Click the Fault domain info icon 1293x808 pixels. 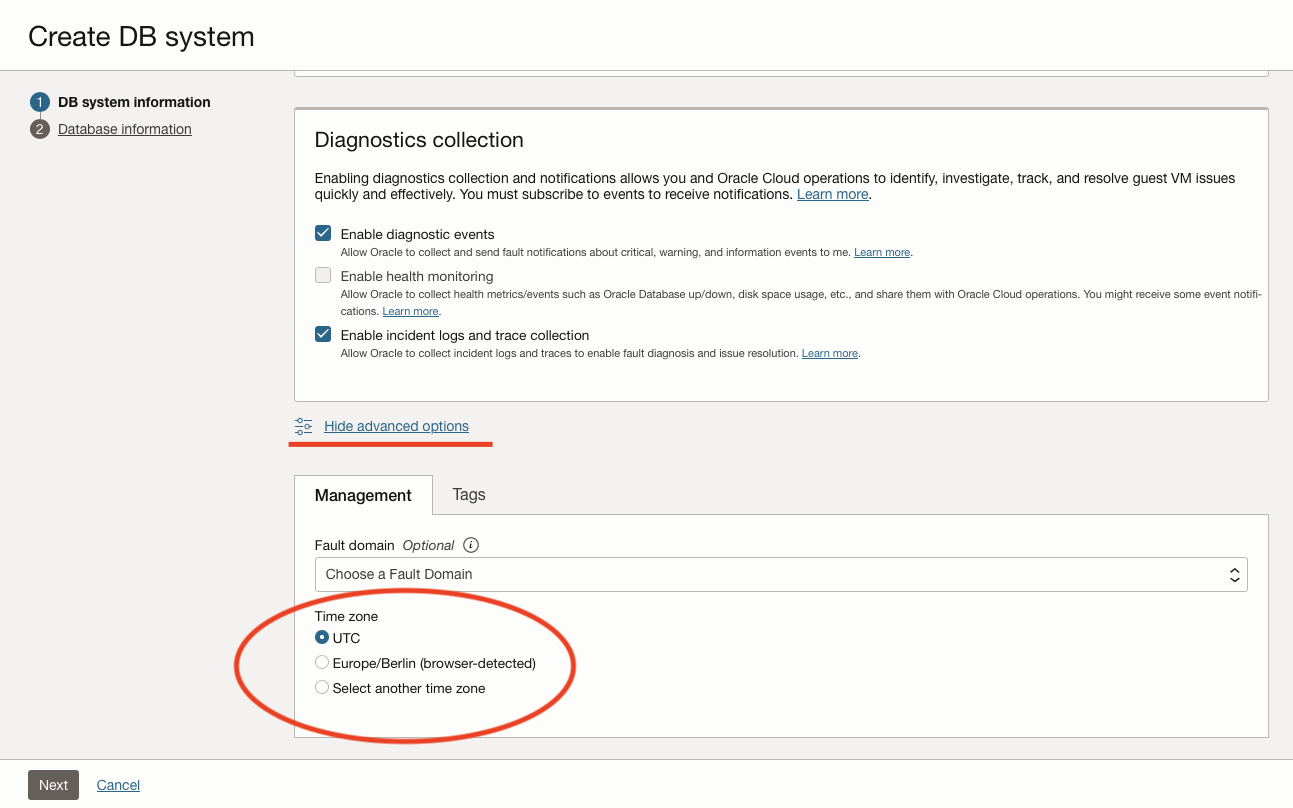(471, 545)
